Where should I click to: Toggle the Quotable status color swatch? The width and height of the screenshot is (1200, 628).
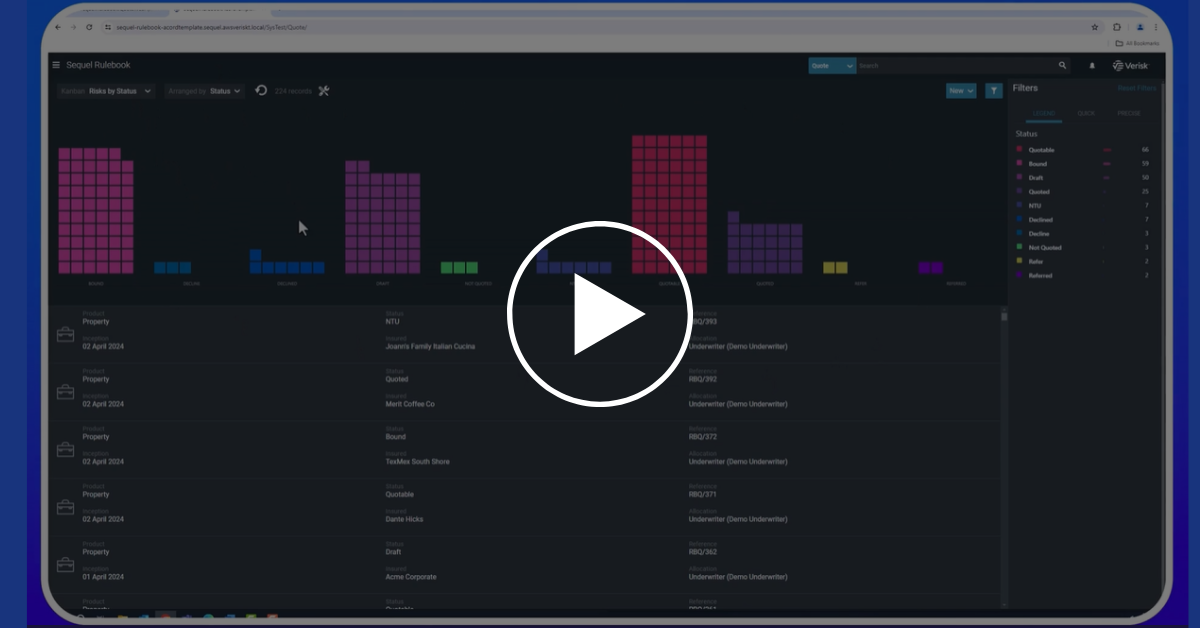pos(1020,150)
